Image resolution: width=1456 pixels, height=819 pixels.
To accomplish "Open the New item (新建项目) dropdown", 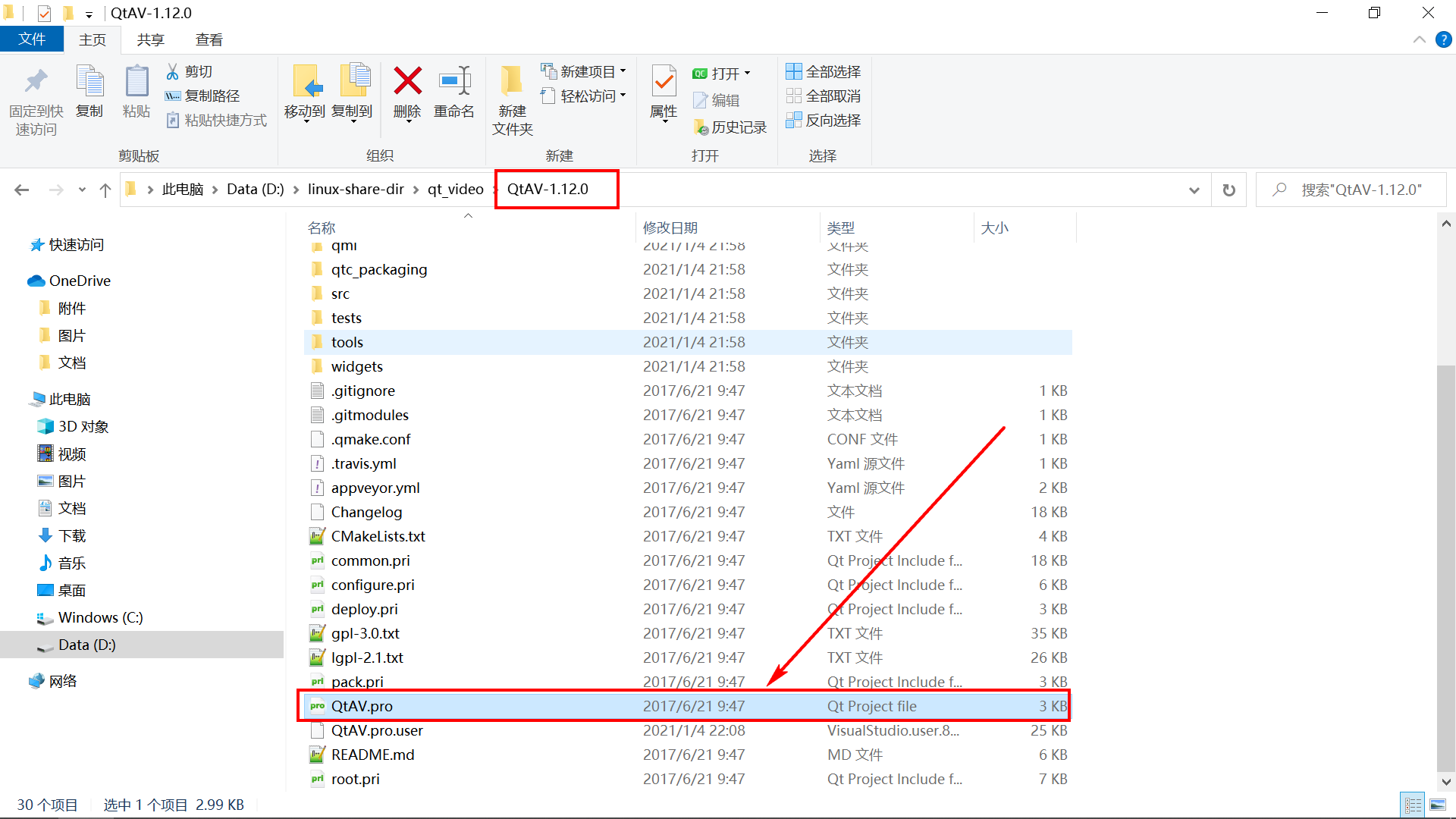I will pyautogui.click(x=583, y=71).
